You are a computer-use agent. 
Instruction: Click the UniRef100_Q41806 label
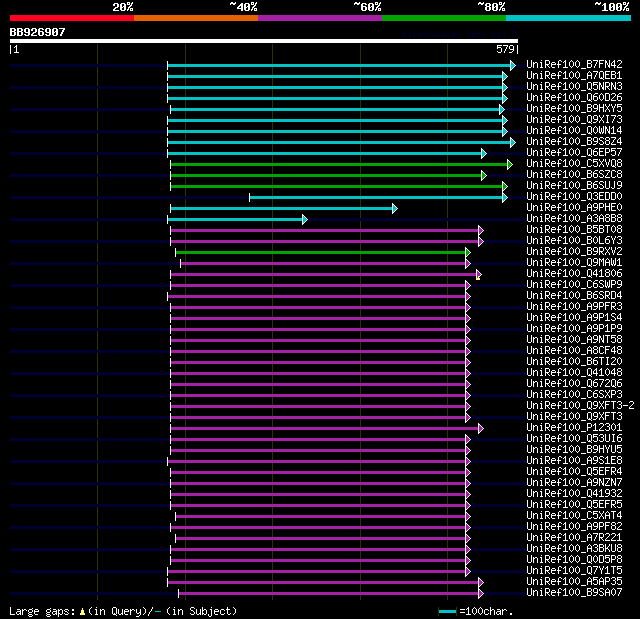[x=574, y=274]
